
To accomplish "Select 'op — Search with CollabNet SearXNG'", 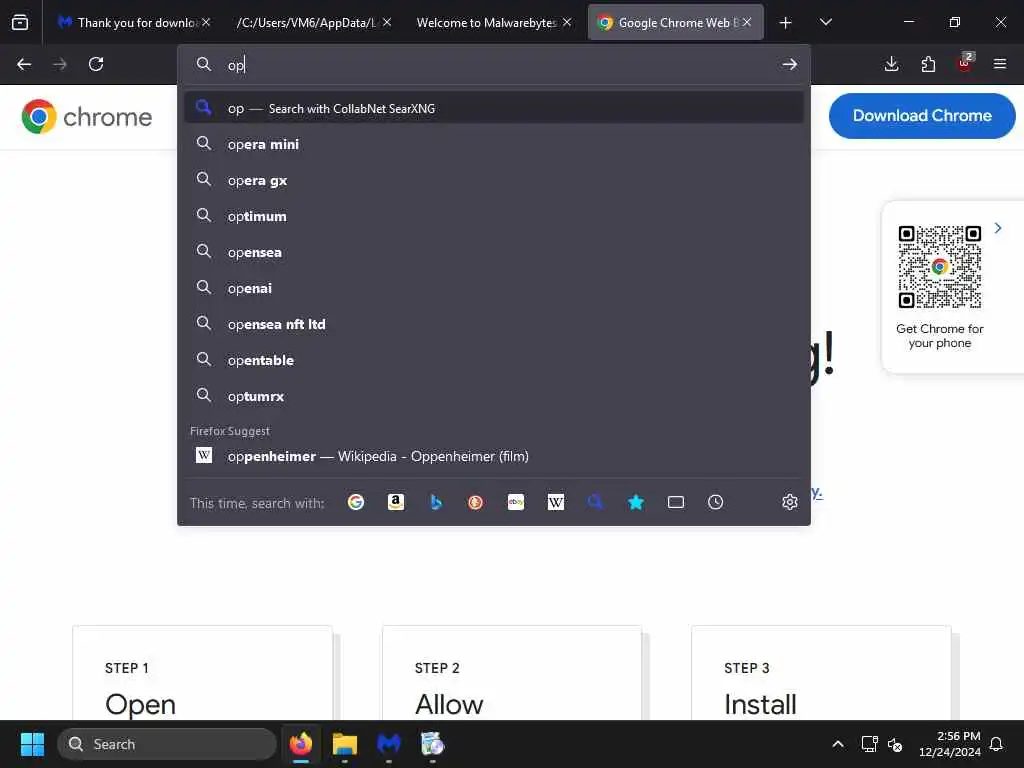I will pos(494,108).
